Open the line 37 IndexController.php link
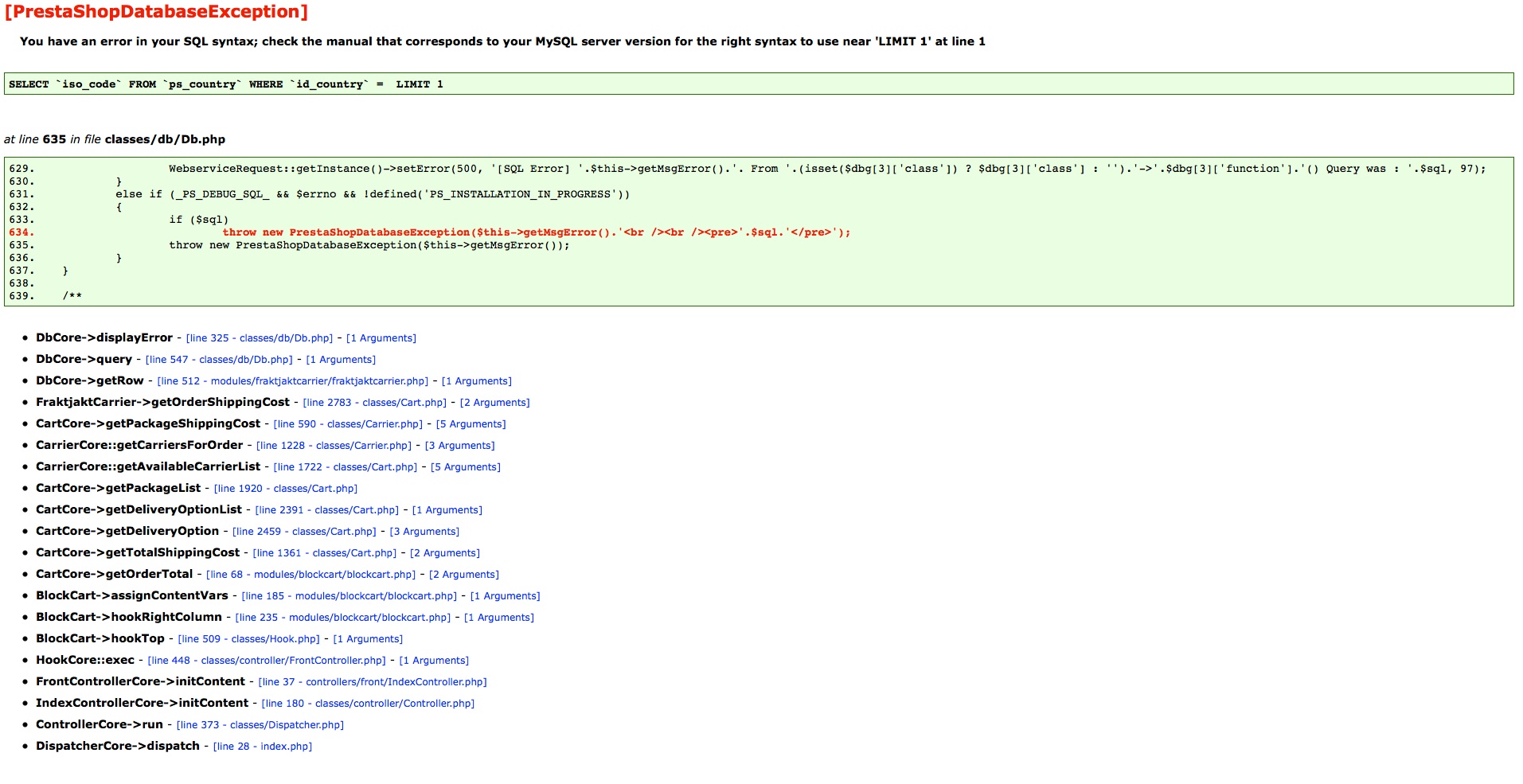This screenshot has height=784, width=1523. click(373, 682)
